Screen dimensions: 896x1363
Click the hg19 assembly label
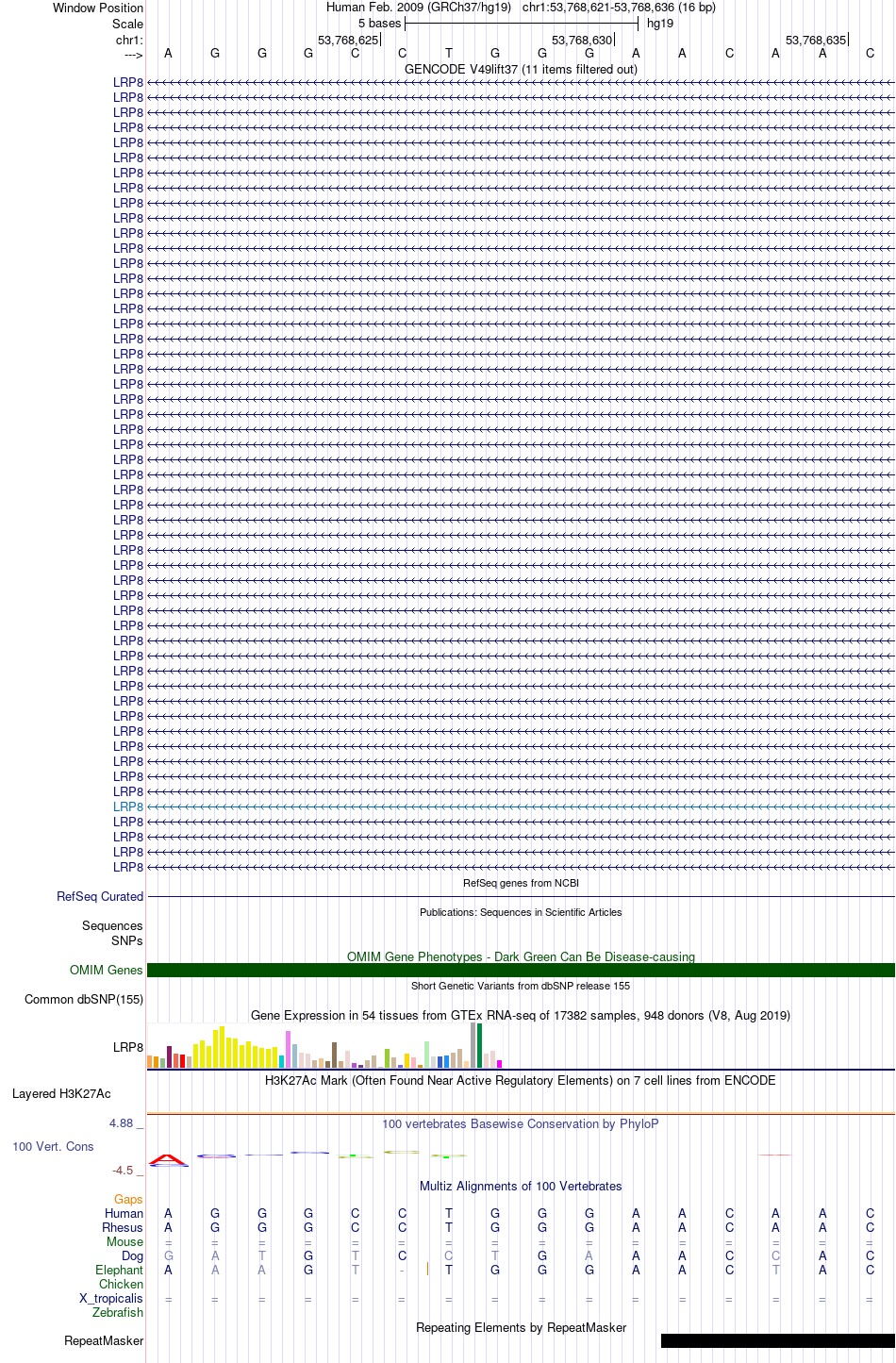(660, 23)
